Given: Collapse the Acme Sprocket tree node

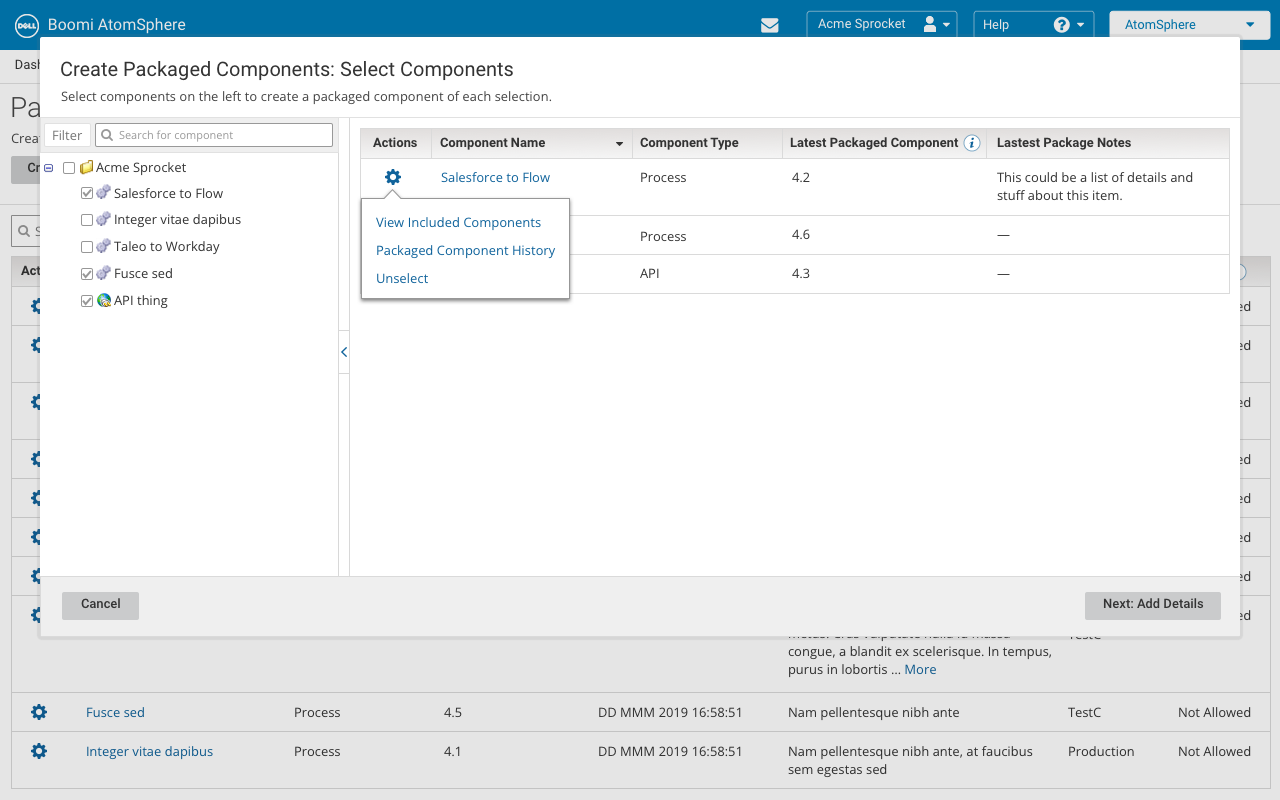Looking at the screenshot, I should (x=49, y=168).
